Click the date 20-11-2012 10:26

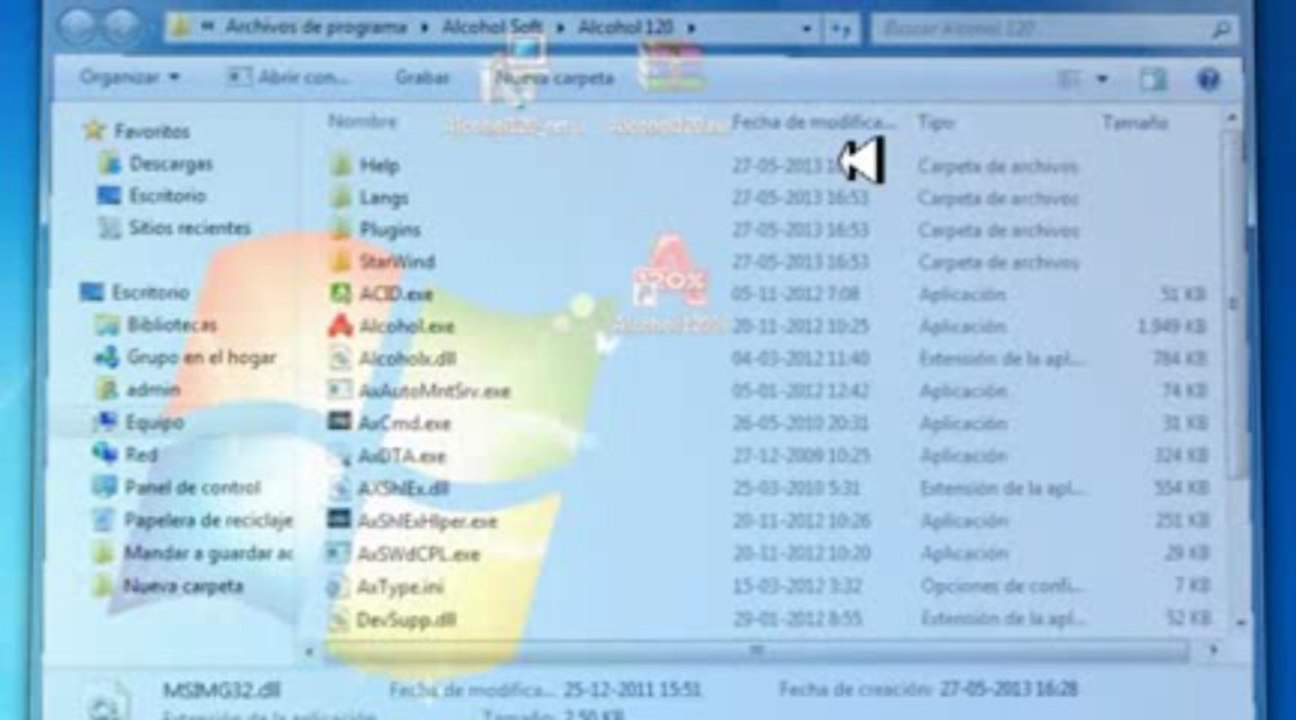point(801,521)
